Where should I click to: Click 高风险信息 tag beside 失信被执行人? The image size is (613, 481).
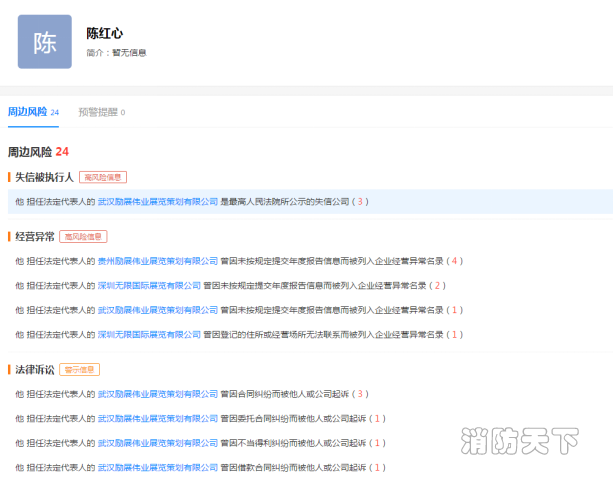tap(104, 177)
